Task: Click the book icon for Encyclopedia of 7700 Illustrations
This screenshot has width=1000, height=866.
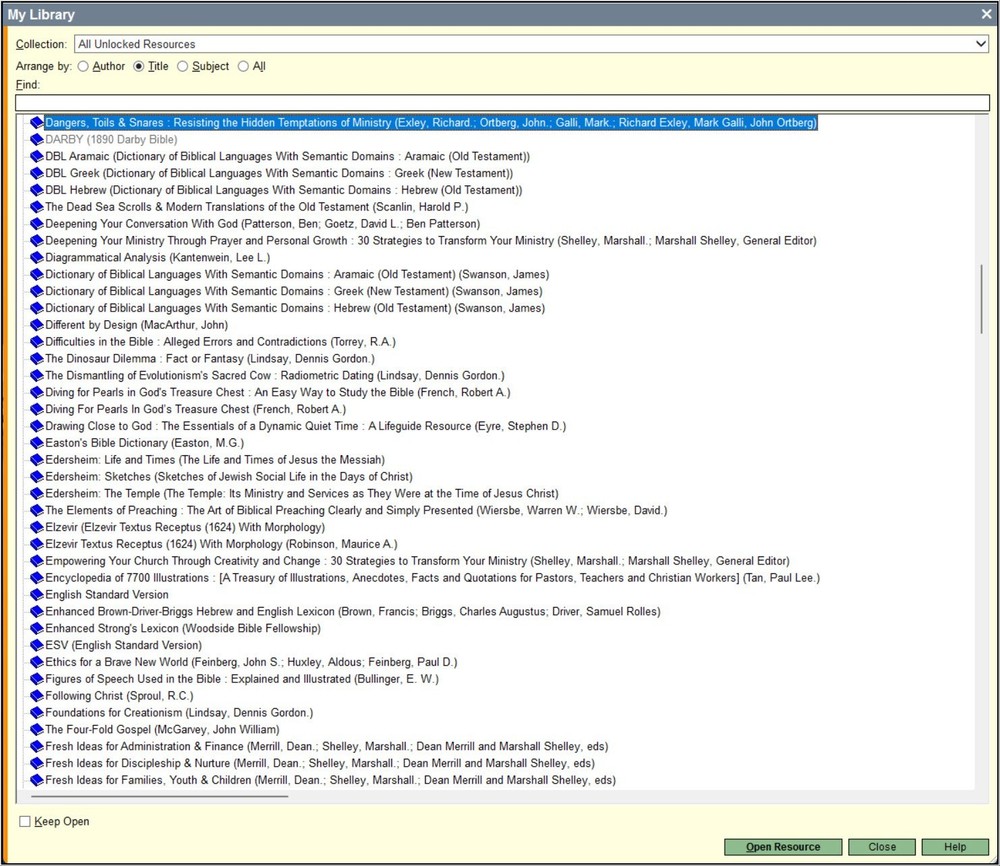Action: coord(37,578)
